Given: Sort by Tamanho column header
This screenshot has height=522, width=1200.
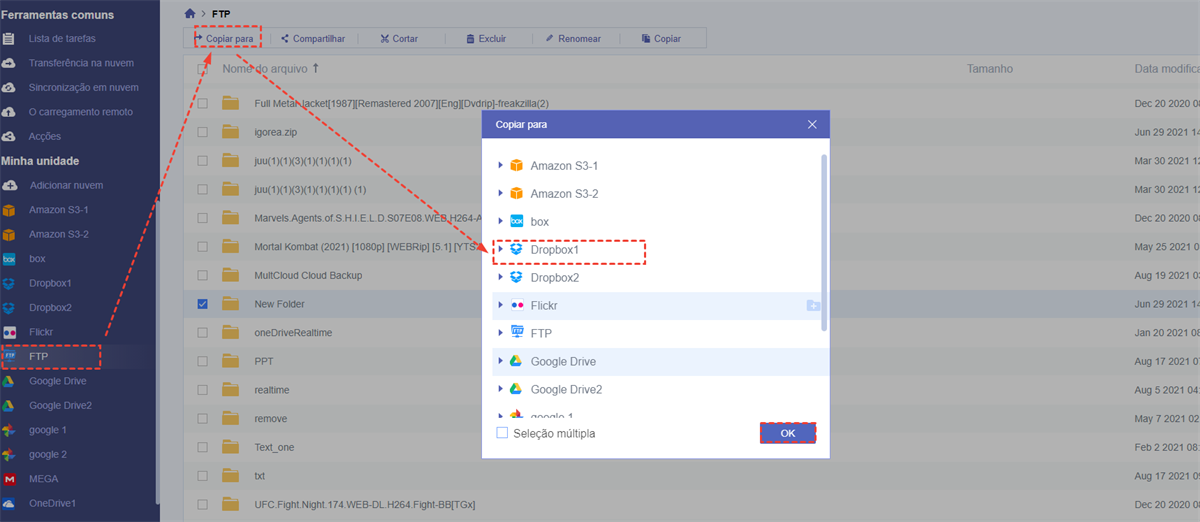Looking at the screenshot, I should (990, 69).
